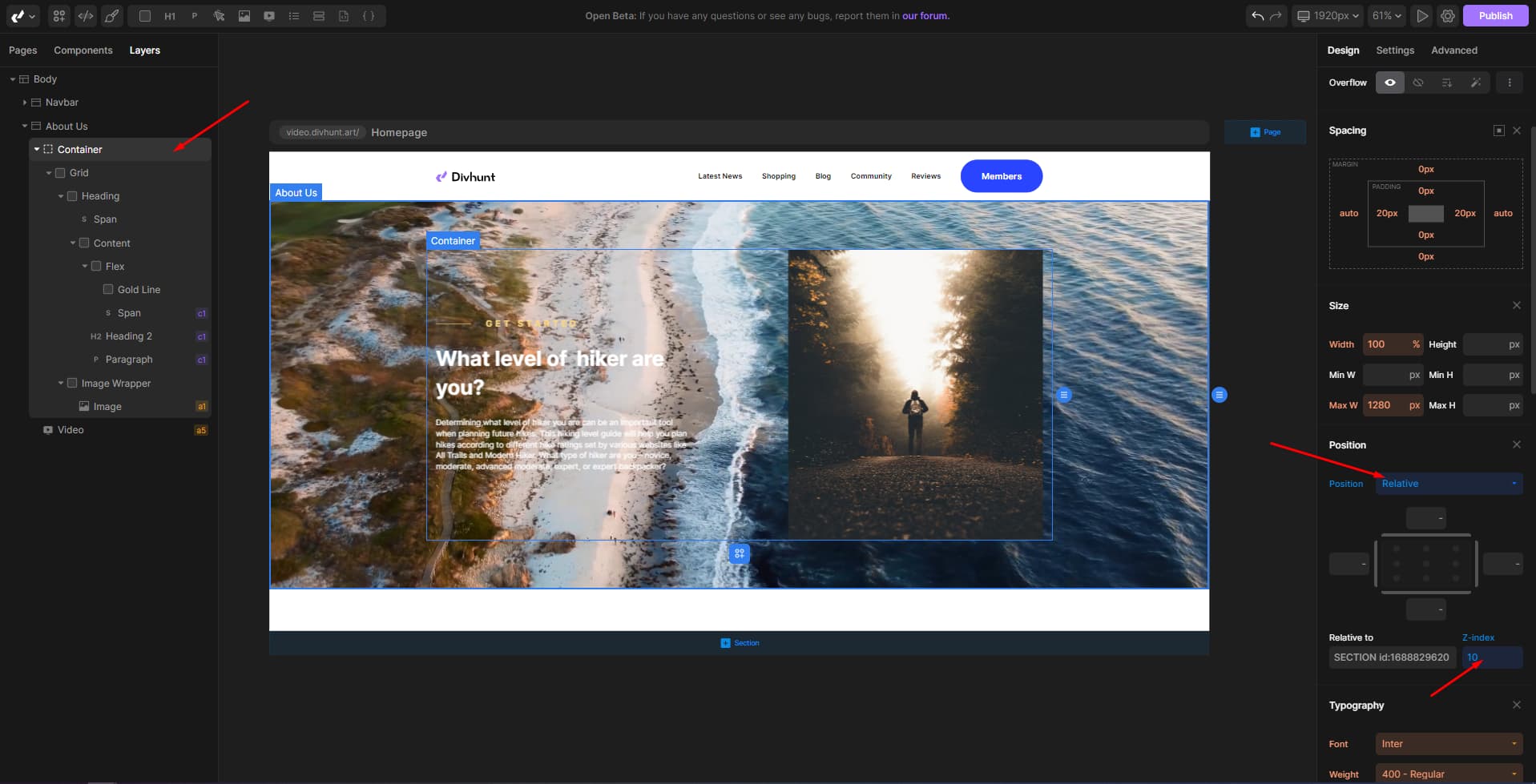1536x784 pixels.
Task: Add a list element from toolbar
Action: [294, 16]
